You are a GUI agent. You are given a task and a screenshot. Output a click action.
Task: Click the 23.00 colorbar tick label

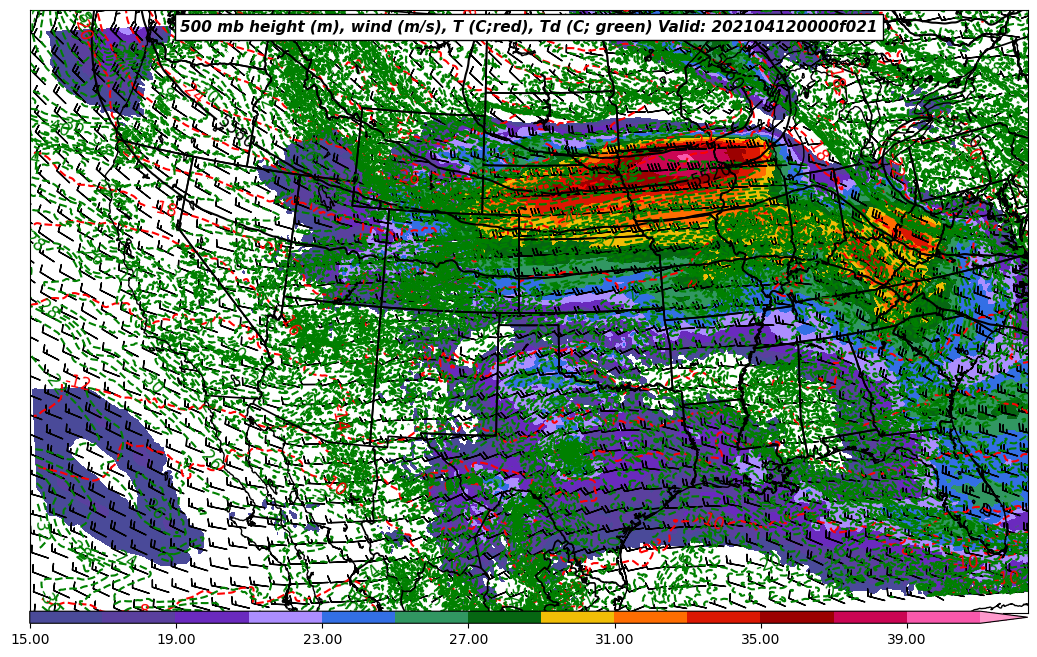coord(322,639)
